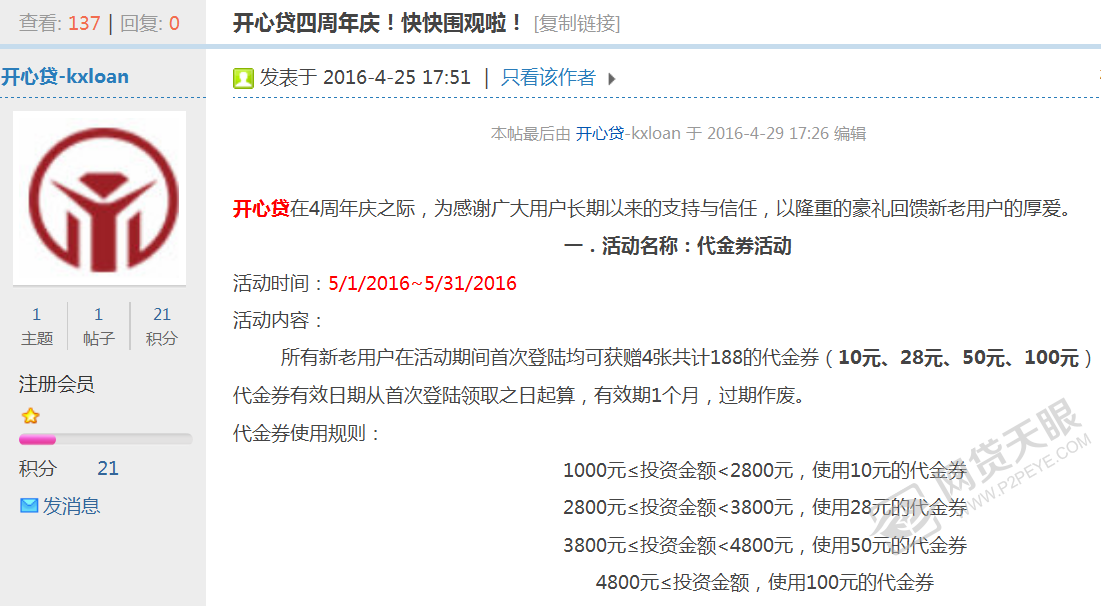1101x606 pixels.
Task: Click the red date range 5/1/2016~5/31/2016
Action: (x=423, y=284)
